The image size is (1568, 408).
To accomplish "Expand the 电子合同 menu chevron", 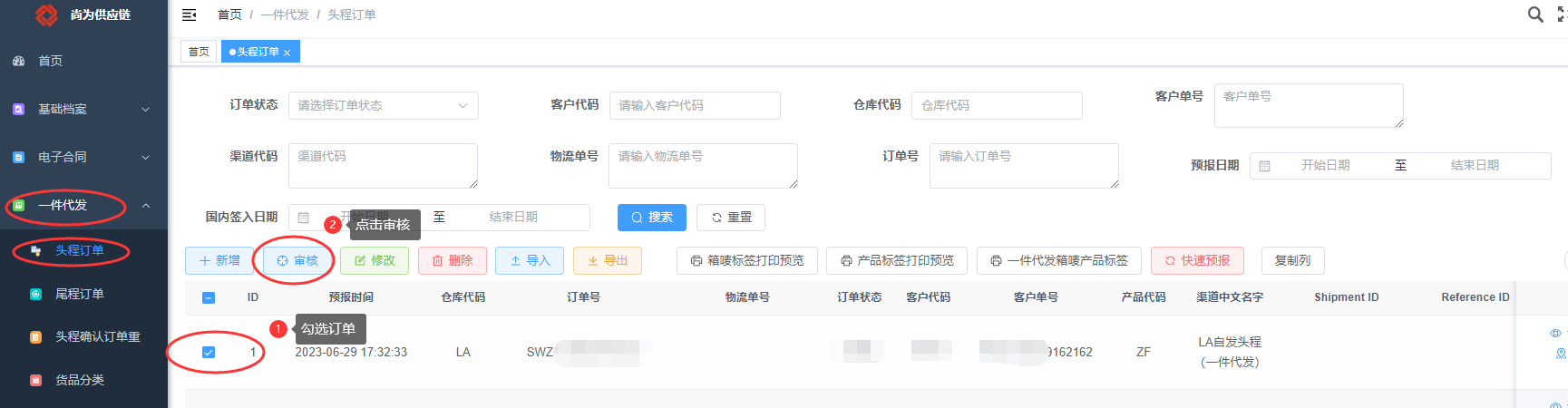I will pyautogui.click(x=146, y=157).
